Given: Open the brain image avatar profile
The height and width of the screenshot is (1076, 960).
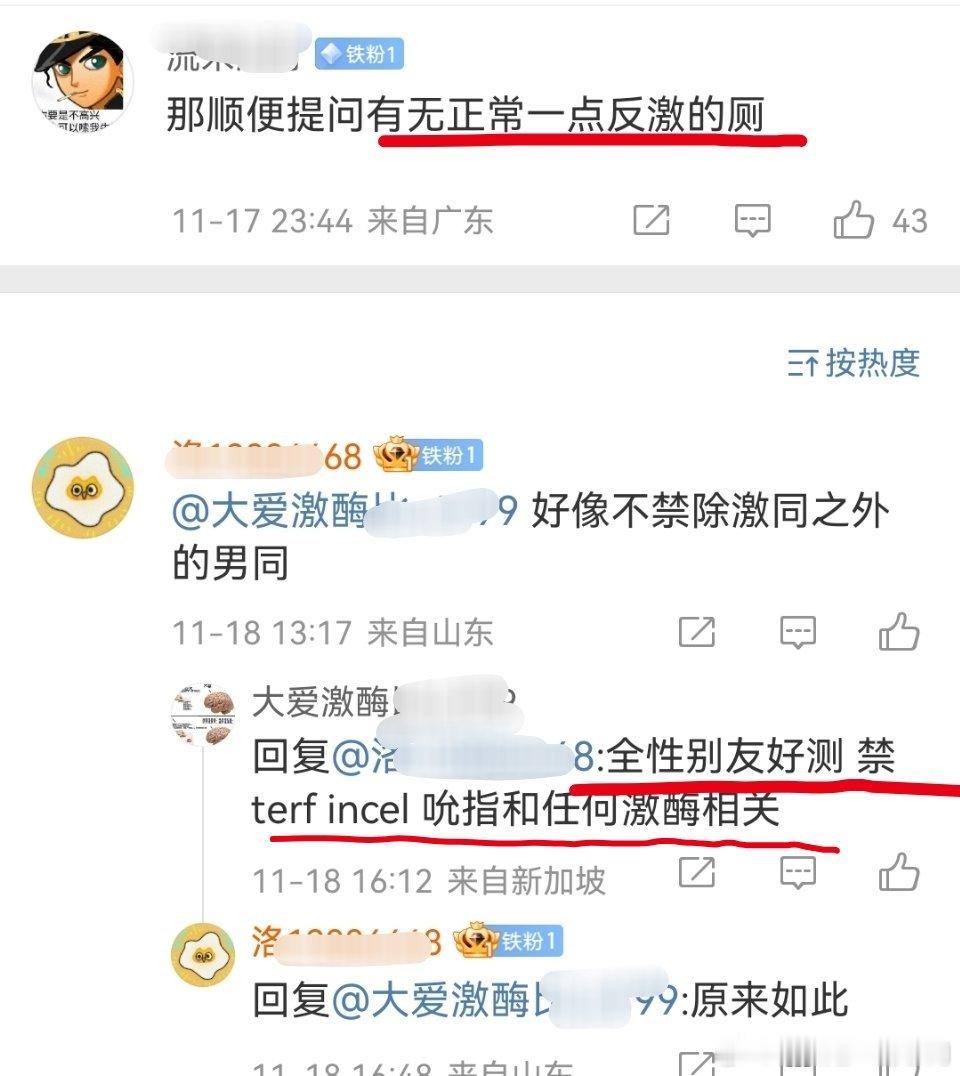Looking at the screenshot, I should tap(203, 715).
